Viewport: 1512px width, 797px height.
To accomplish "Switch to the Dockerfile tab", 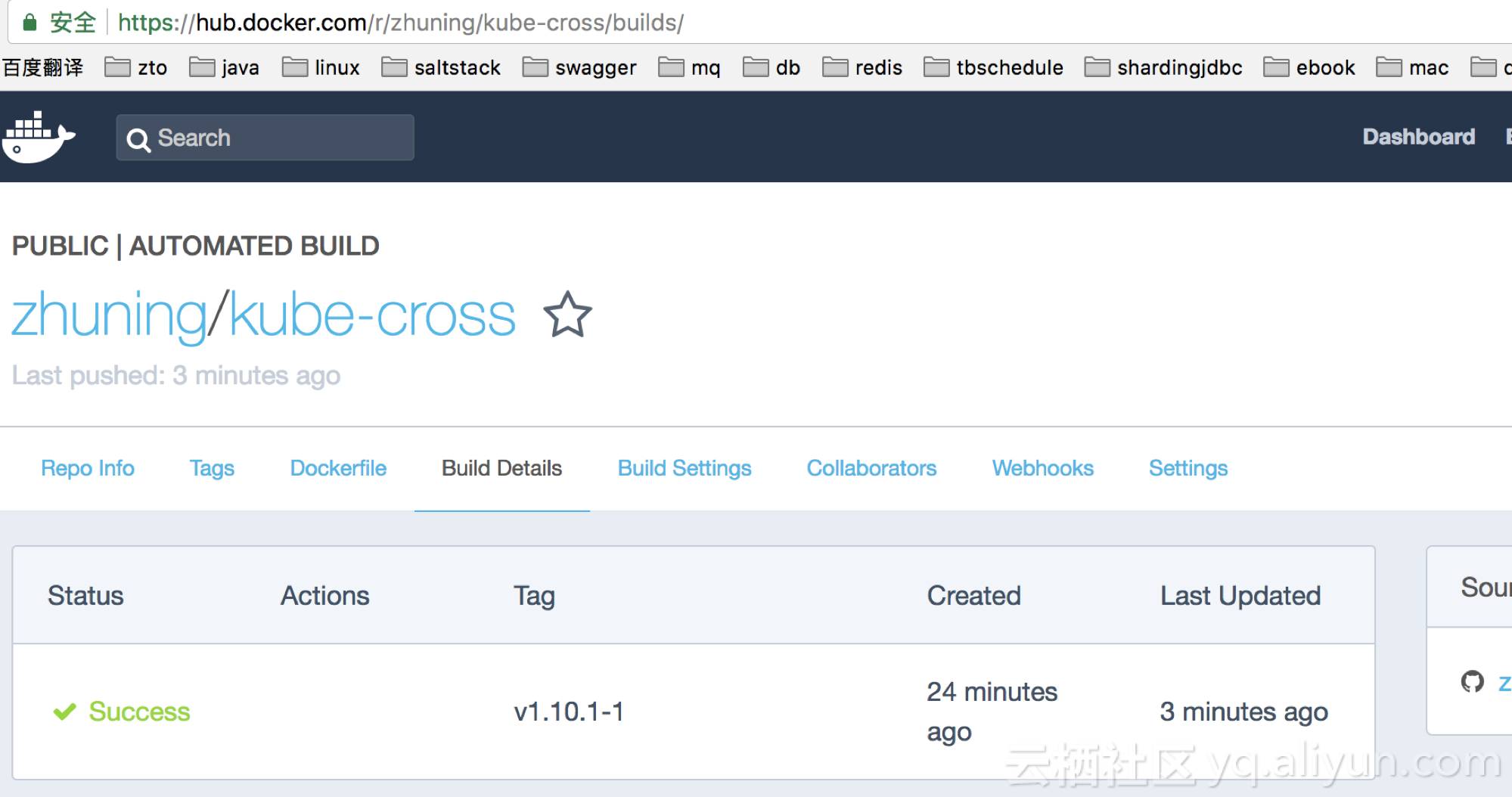I will coord(338,468).
